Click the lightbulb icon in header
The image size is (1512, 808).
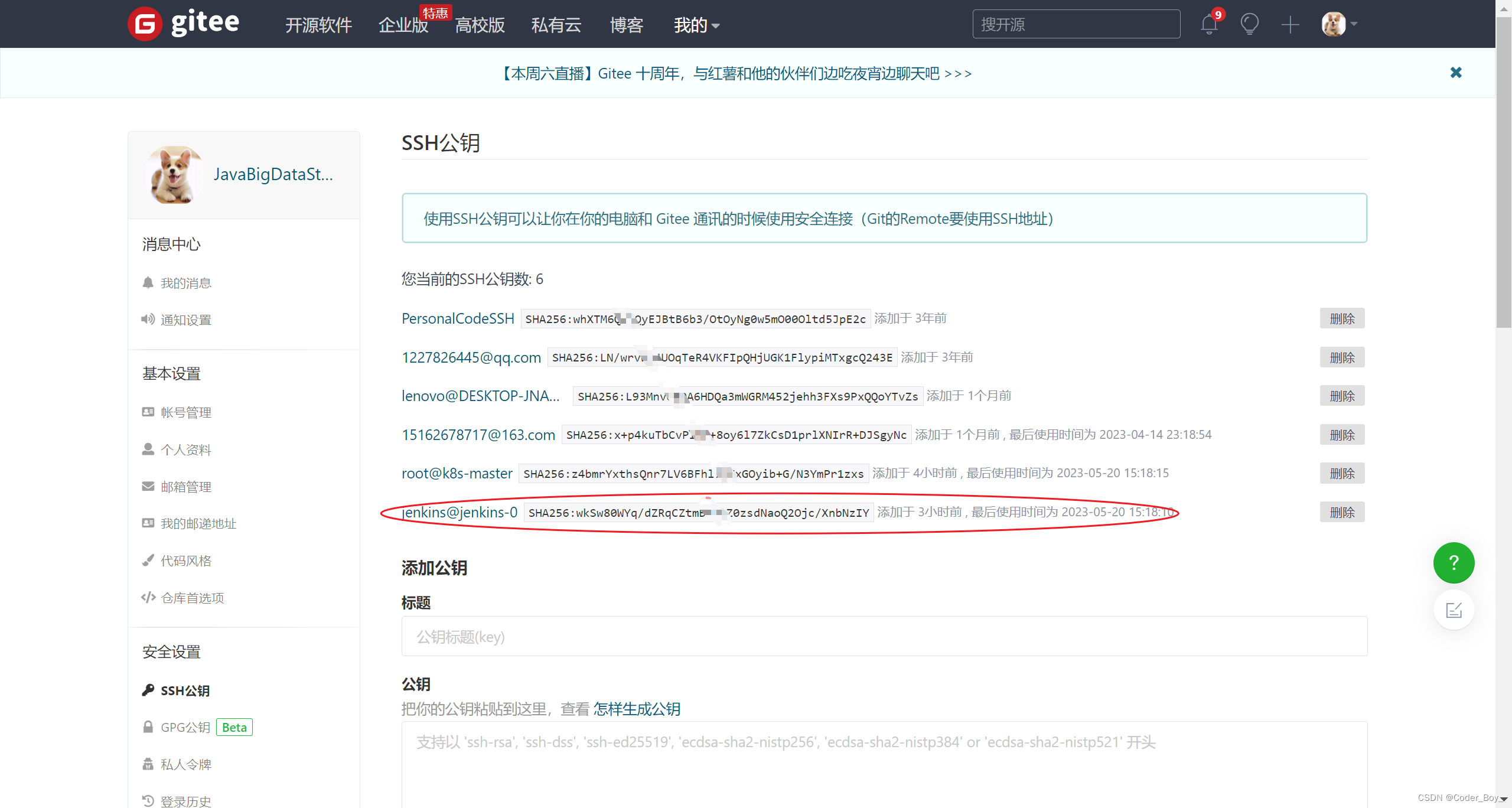[x=1249, y=24]
